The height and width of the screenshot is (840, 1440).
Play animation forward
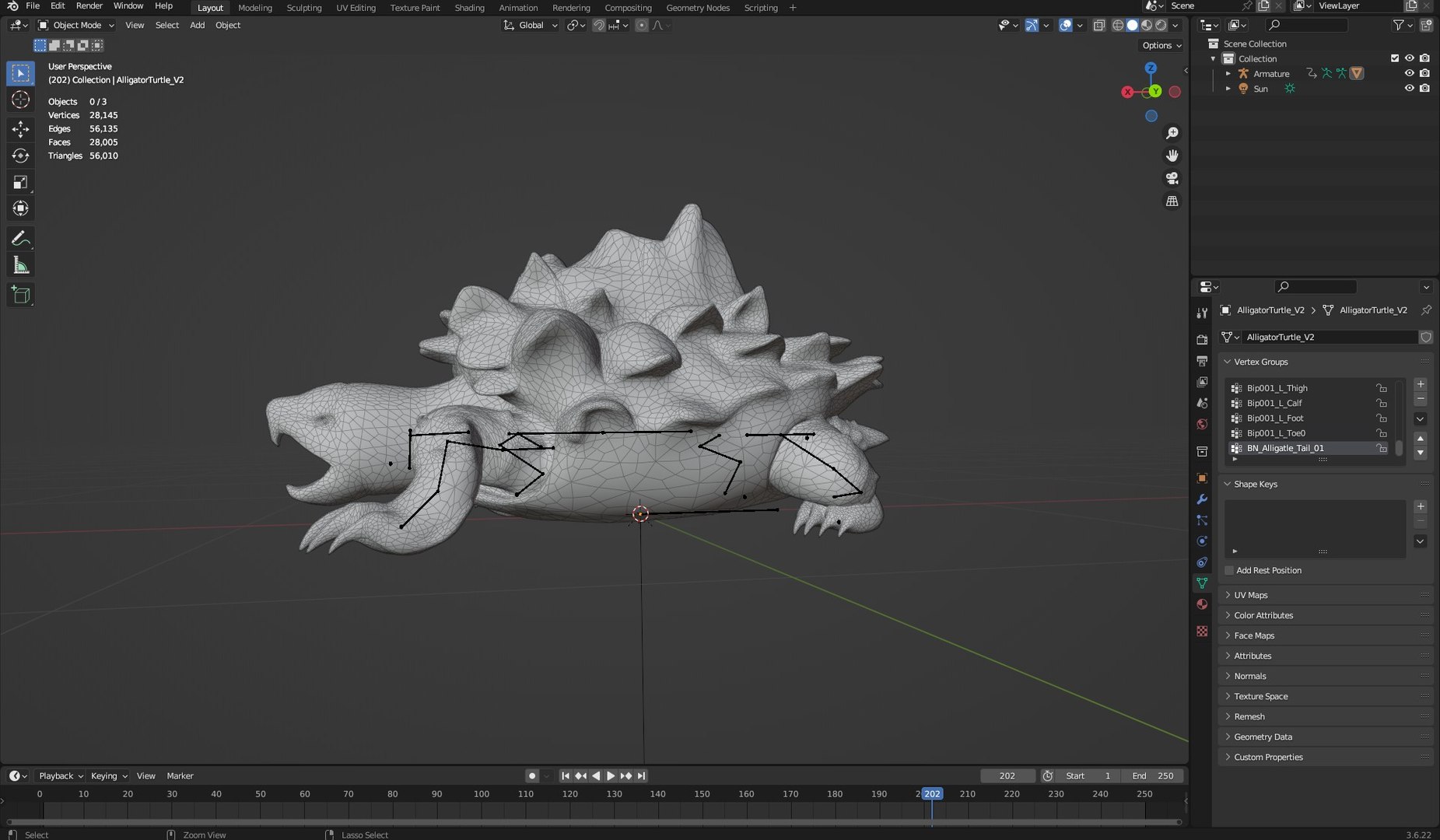tap(611, 775)
